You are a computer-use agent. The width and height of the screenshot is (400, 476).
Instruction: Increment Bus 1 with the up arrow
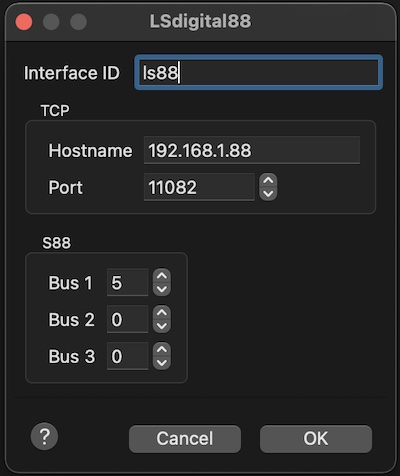pos(162,276)
